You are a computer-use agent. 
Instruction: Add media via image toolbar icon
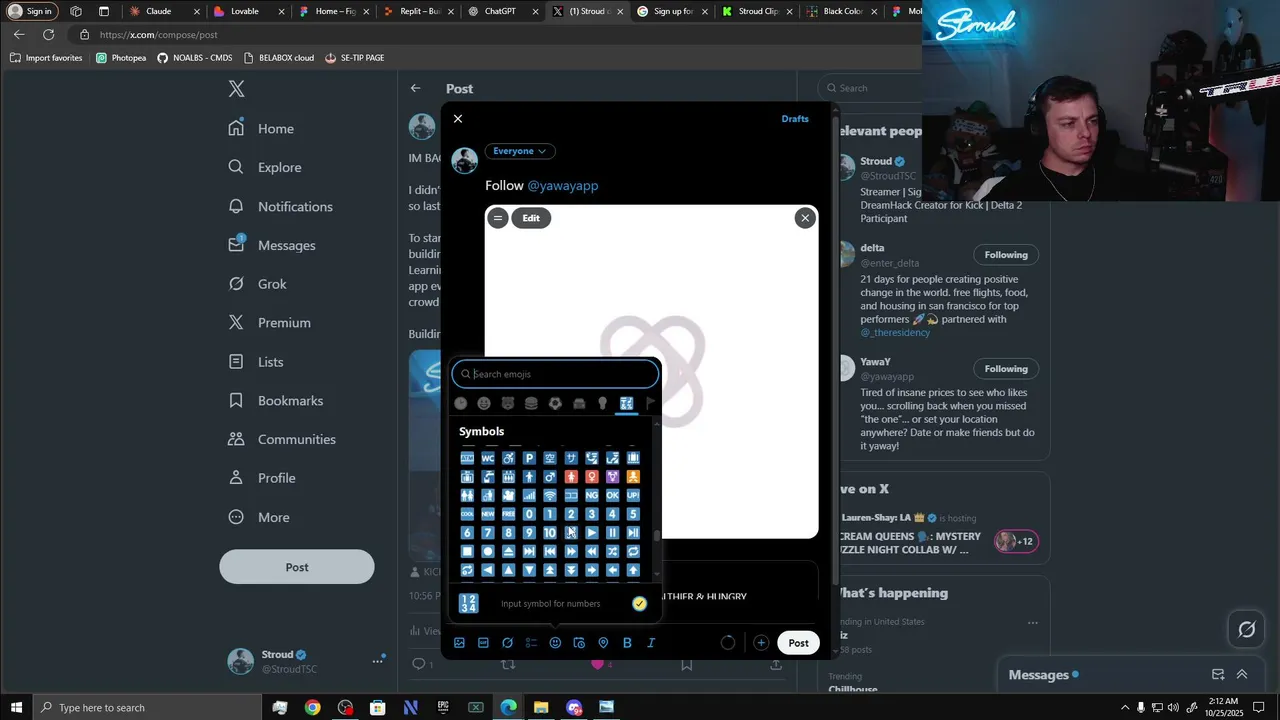(459, 643)
